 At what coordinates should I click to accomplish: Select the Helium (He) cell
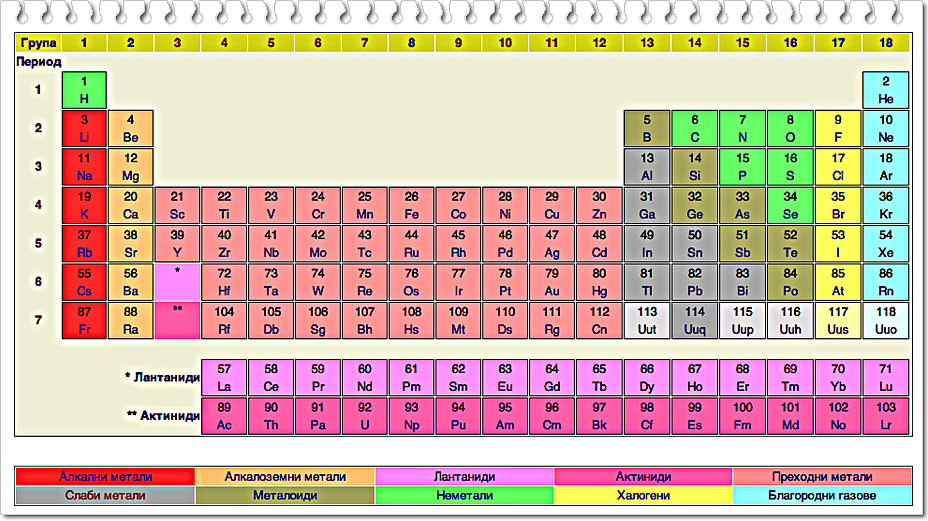(885, 90)
